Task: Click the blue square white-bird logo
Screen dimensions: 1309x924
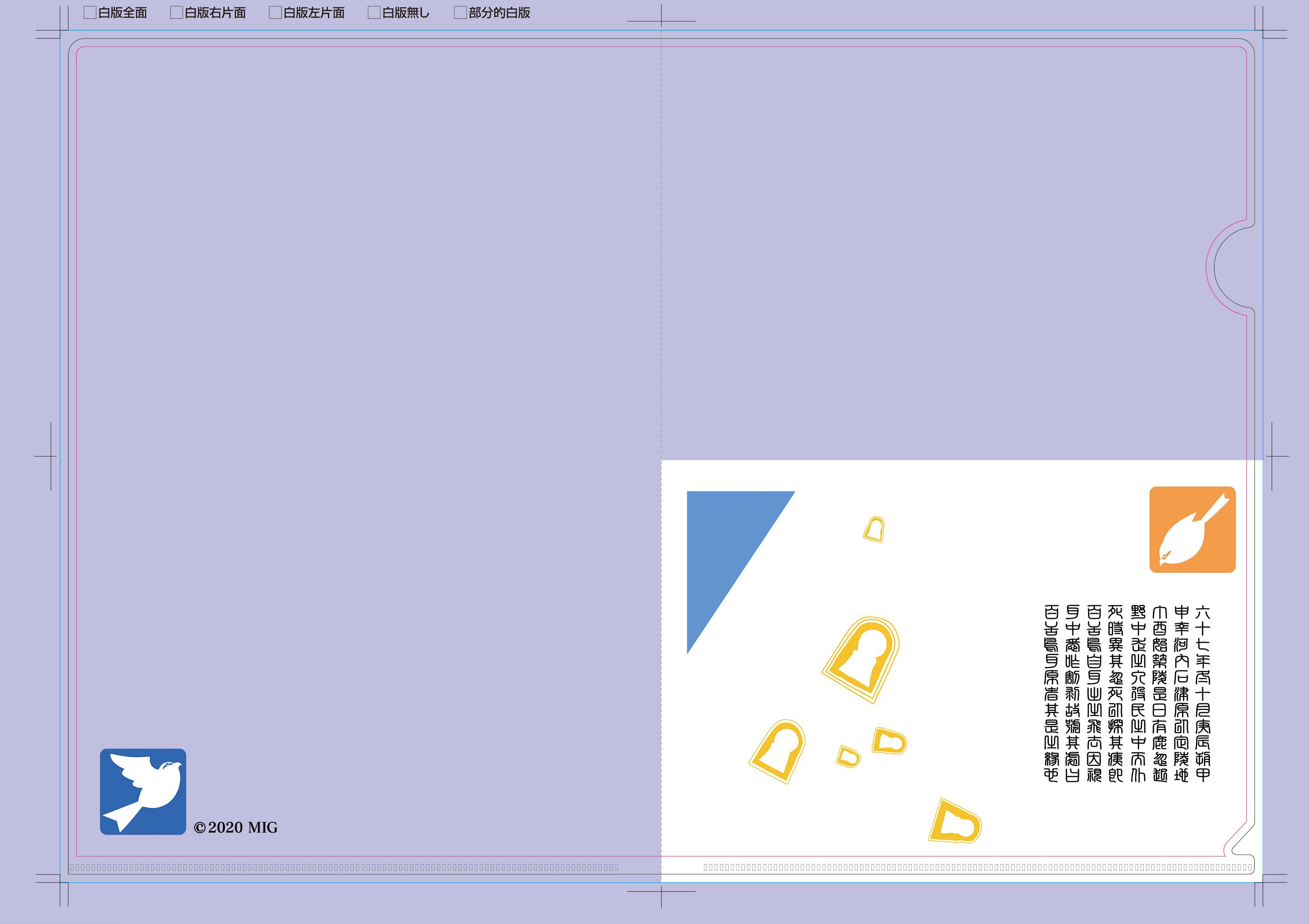Action: (x=143, y=792)
